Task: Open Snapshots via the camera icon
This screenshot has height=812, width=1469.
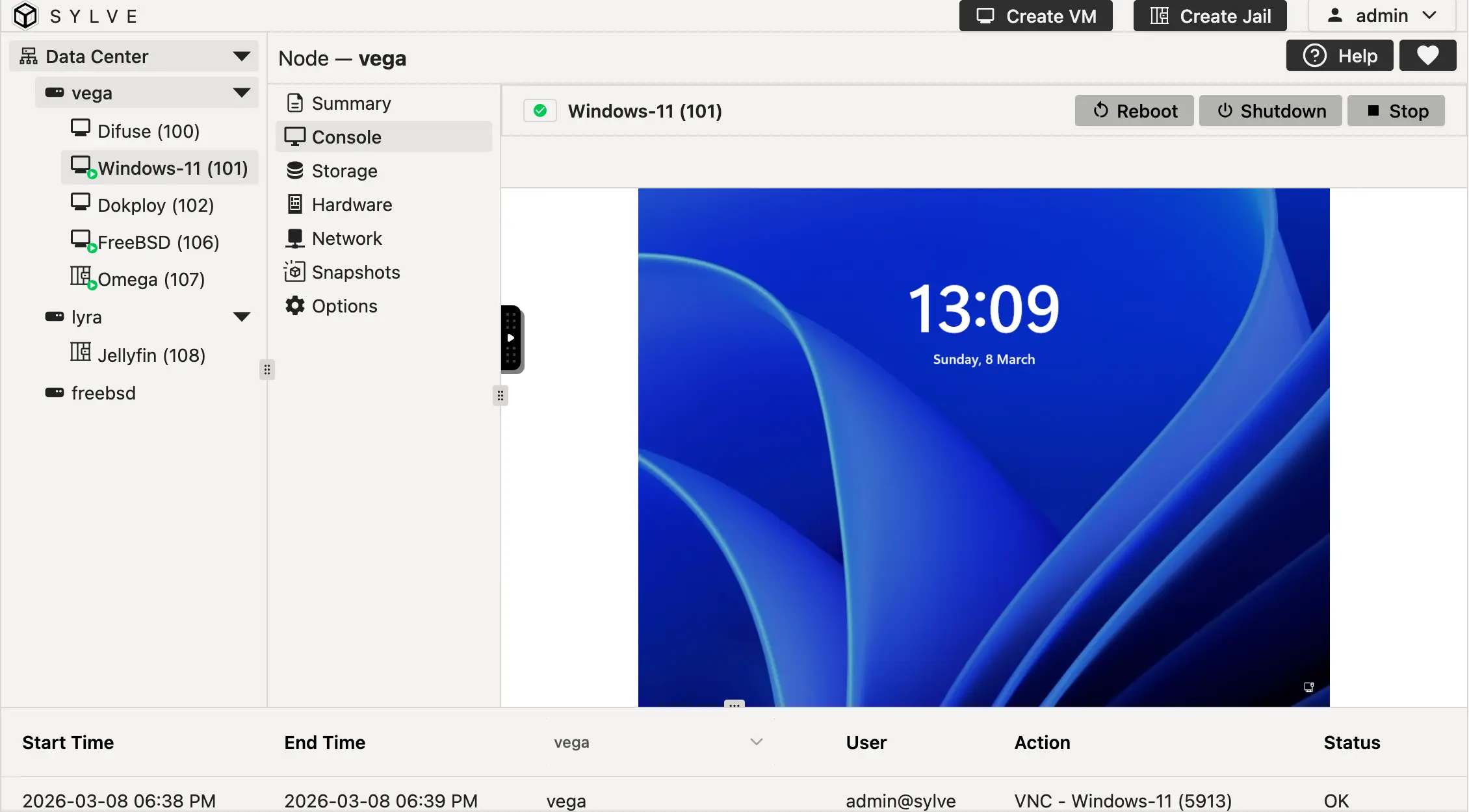Action: pyautogui.click(x=296, y=272)
